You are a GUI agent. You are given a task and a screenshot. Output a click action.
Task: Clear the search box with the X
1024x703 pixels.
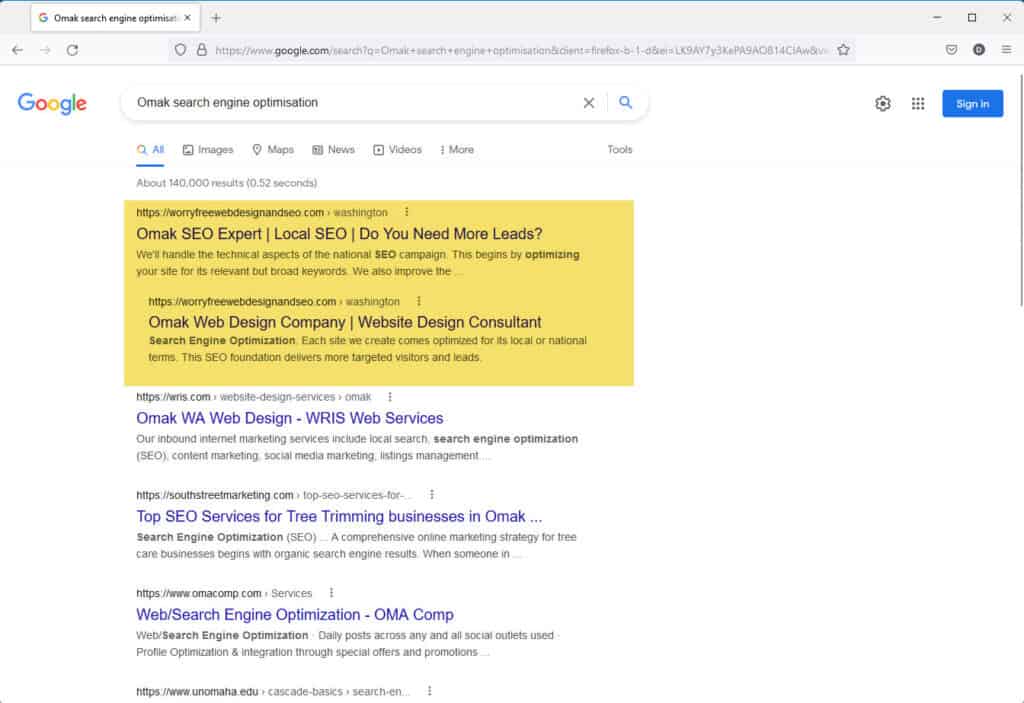[588, 103]
